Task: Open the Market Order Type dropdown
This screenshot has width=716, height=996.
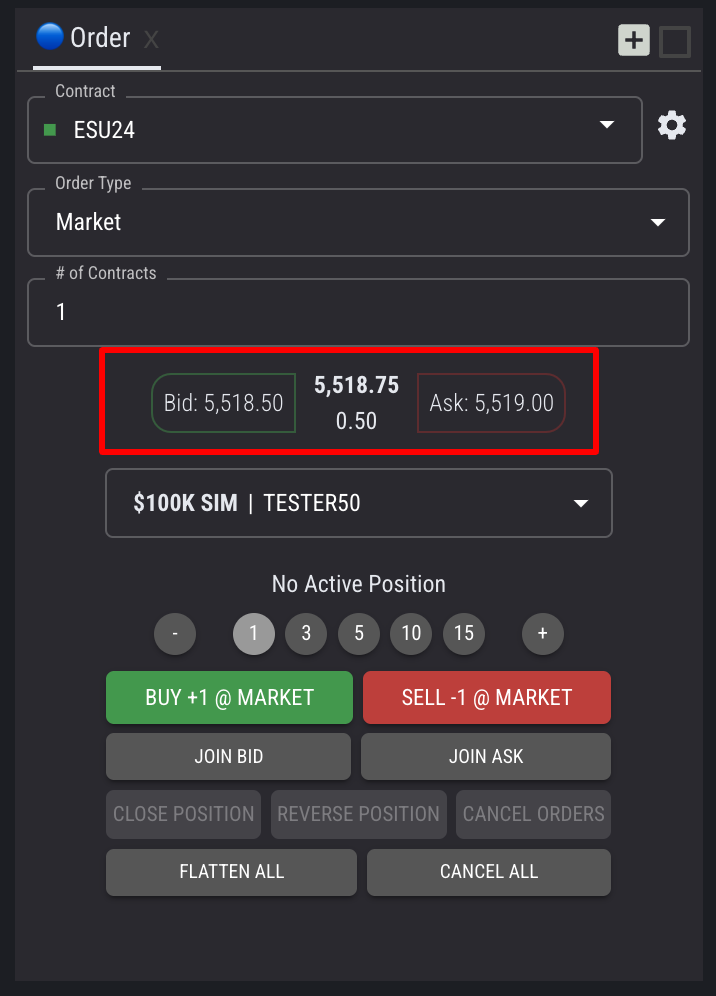Action: [x=657, y=222]
